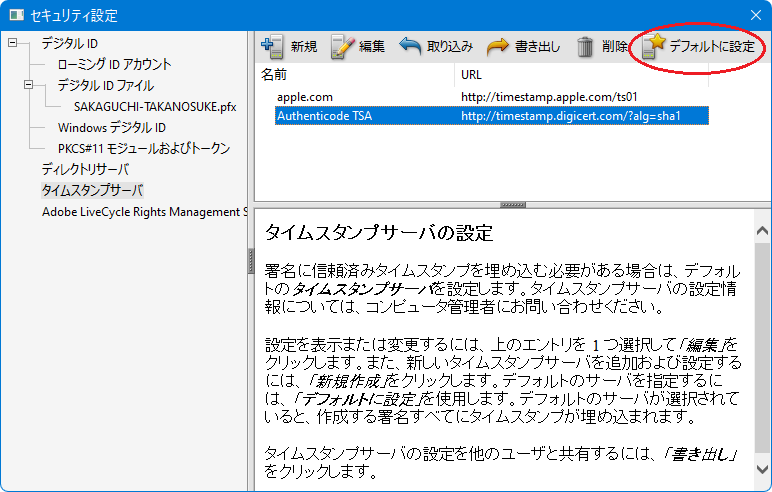This screenshot has width=772, height=492.
Task: Click the 取り込み (Import) arrow icon
Action: point(410,46)
